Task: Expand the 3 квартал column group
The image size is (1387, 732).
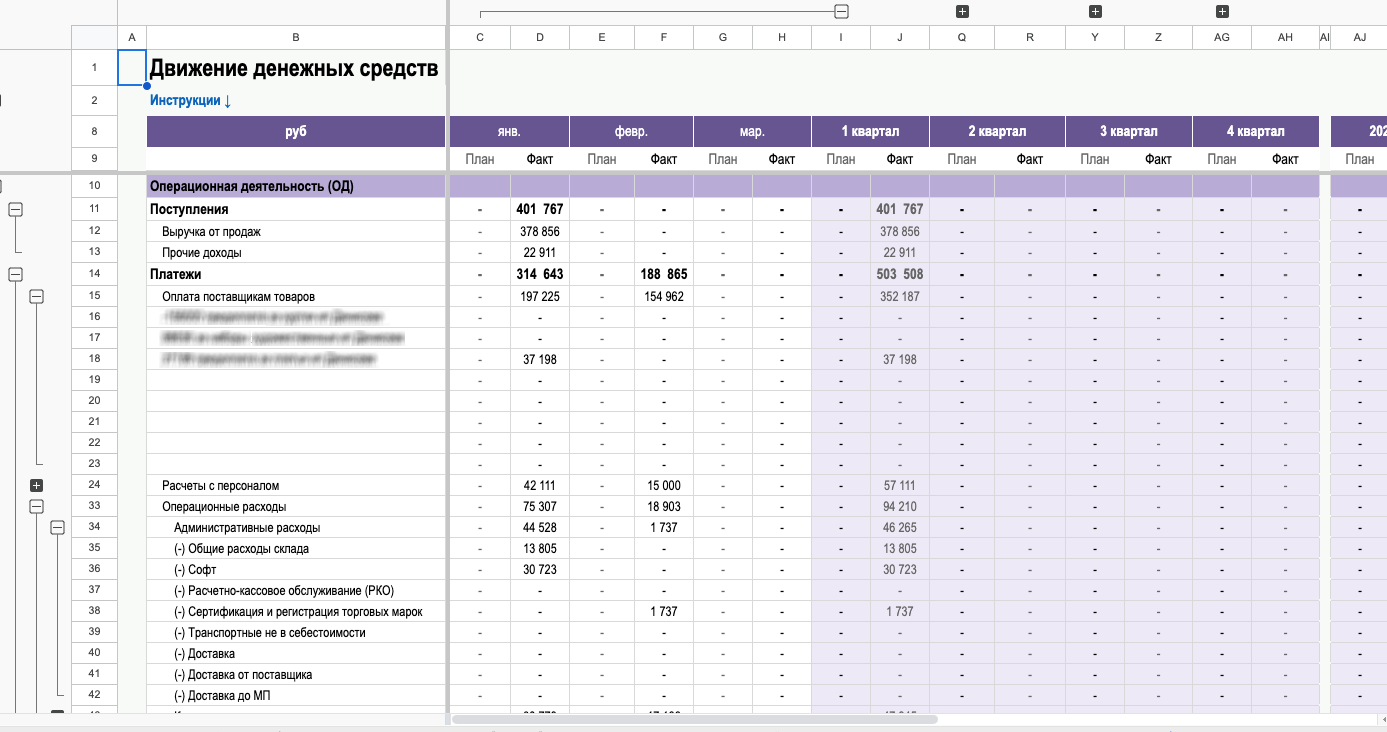Action: [x=1095, y=12]
